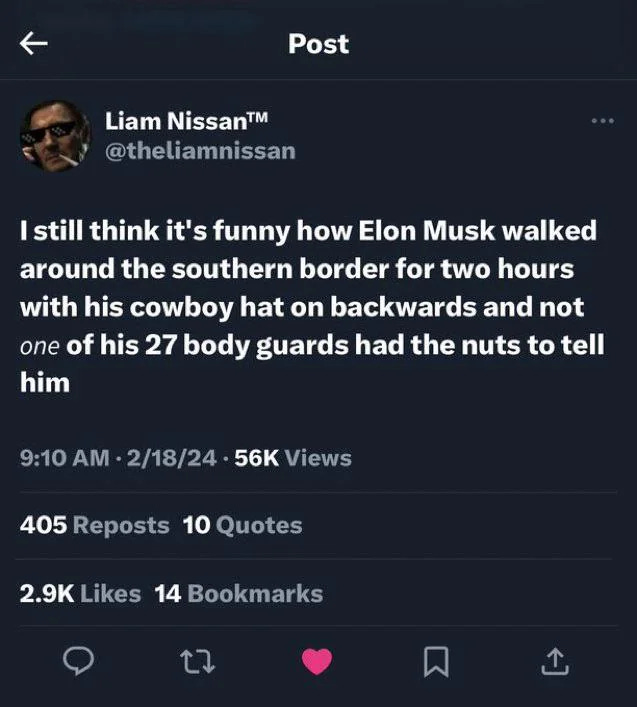Click the 9:10 AM timestamp
Viewport: 637px width, 707px height.
pyautogui.click(x=64, y=458)
